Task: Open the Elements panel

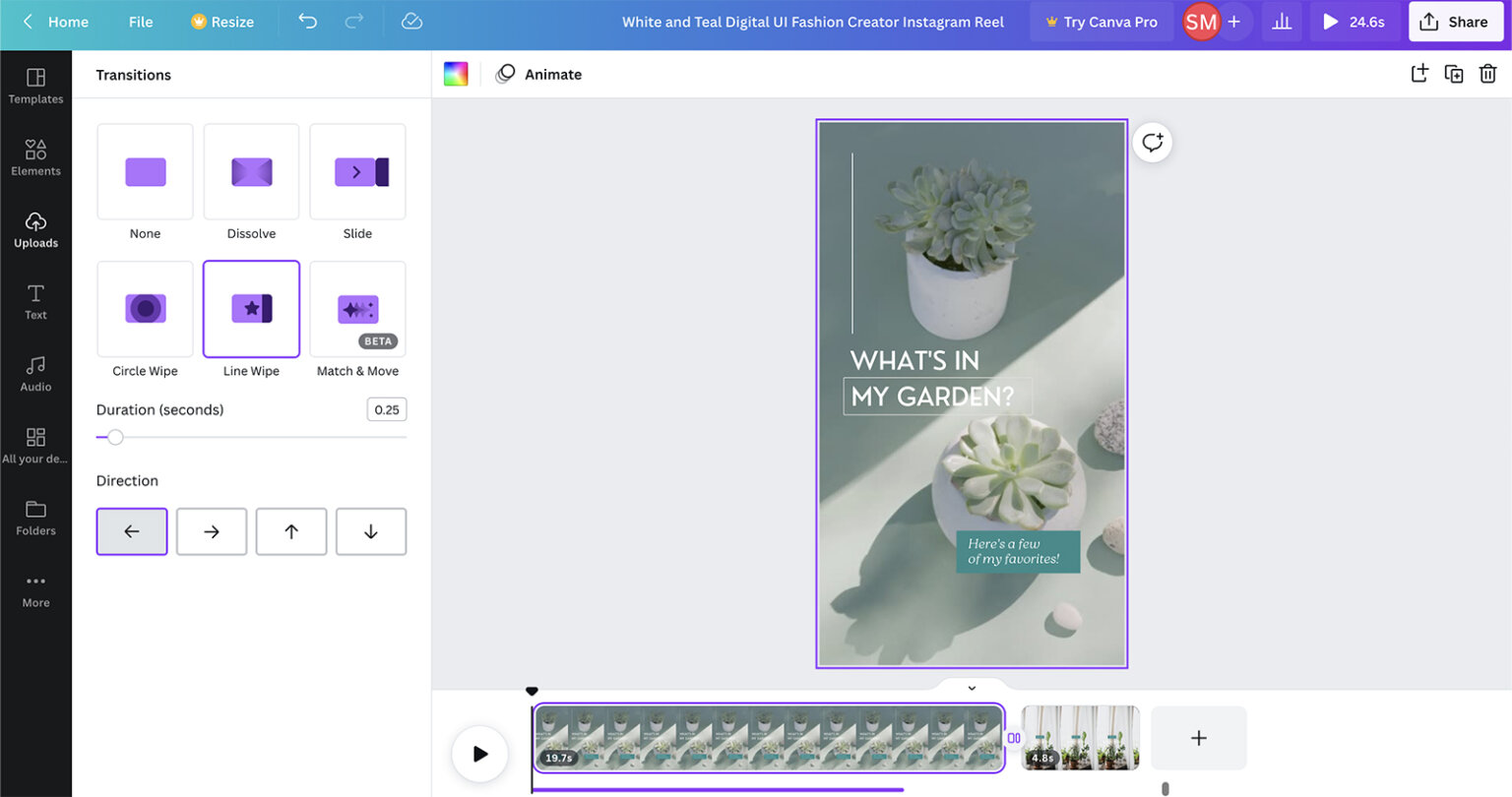Action: [x=35, y=155]
